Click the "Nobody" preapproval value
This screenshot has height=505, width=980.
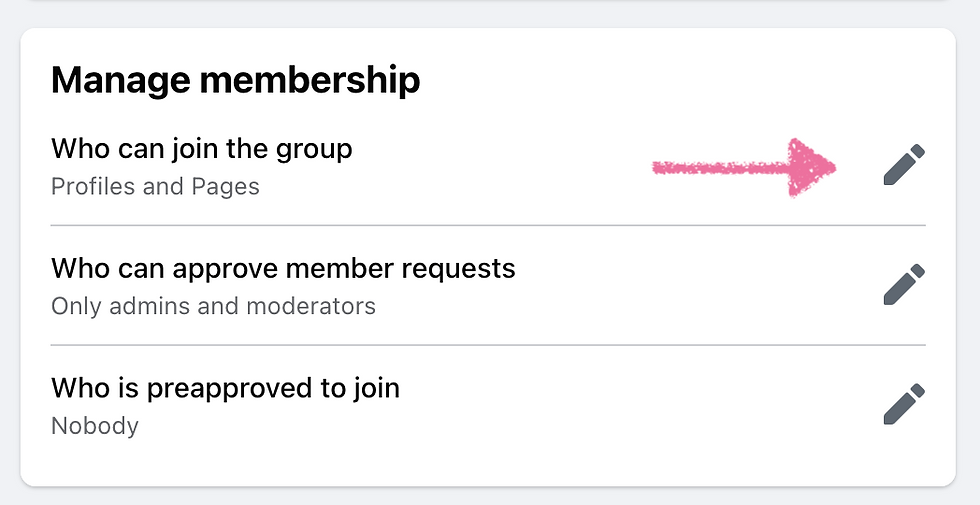click(x=95, y=426)
